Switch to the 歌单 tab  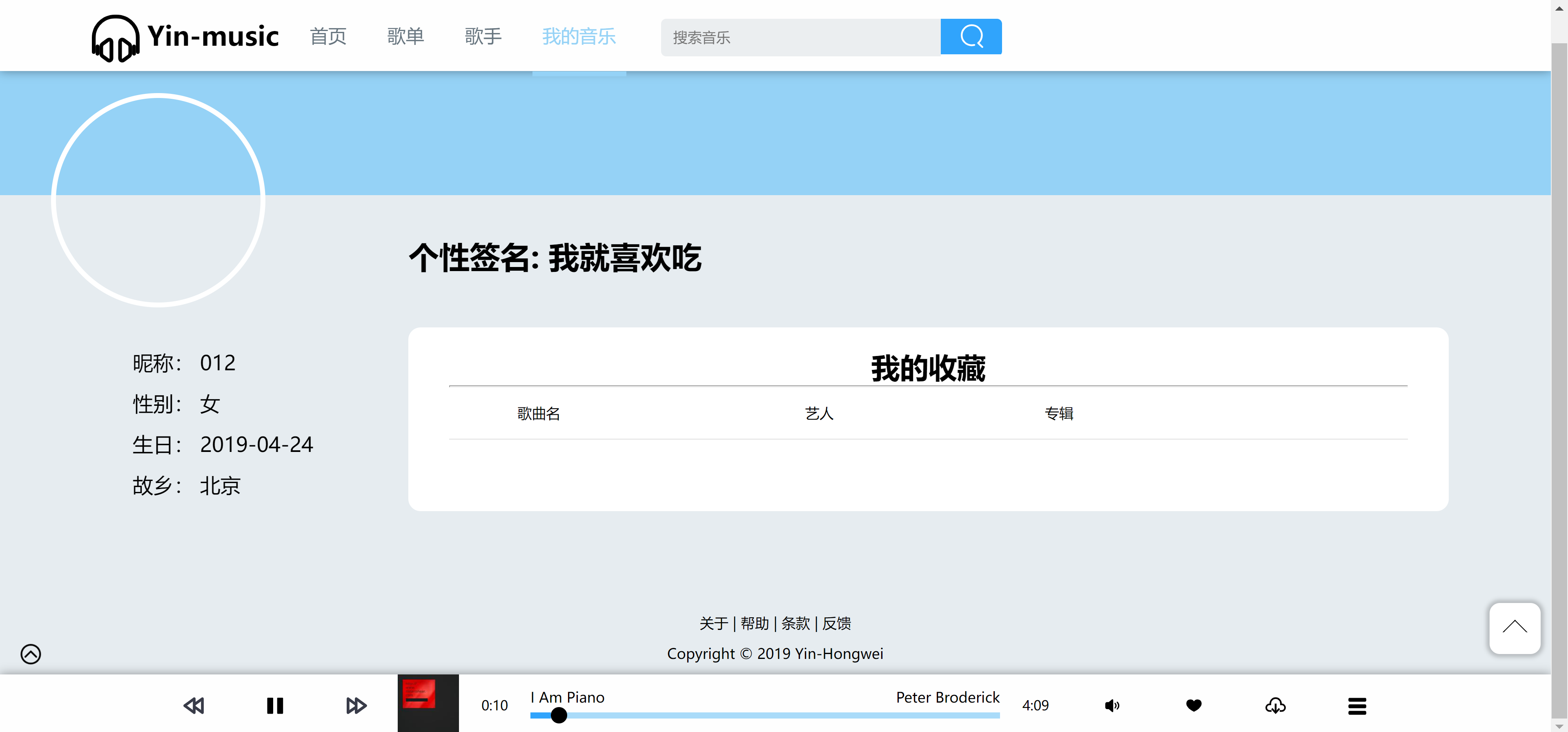coord(405,36)
